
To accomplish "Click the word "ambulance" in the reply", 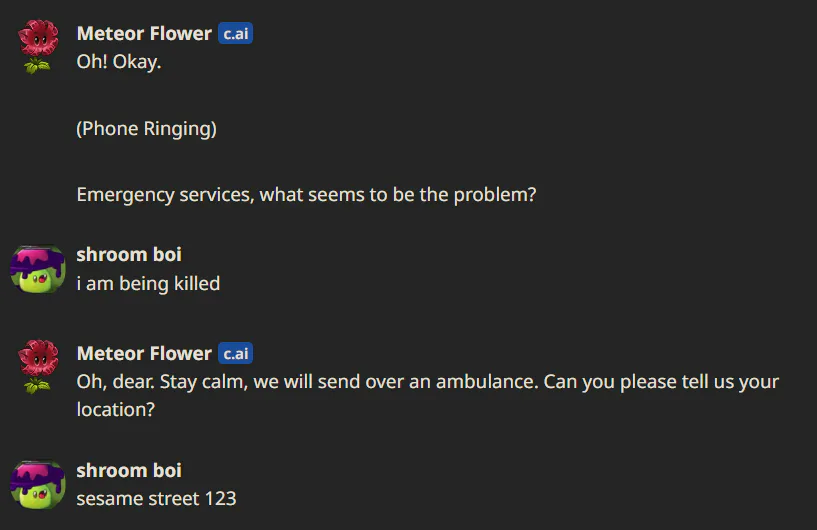I will 486,381.
